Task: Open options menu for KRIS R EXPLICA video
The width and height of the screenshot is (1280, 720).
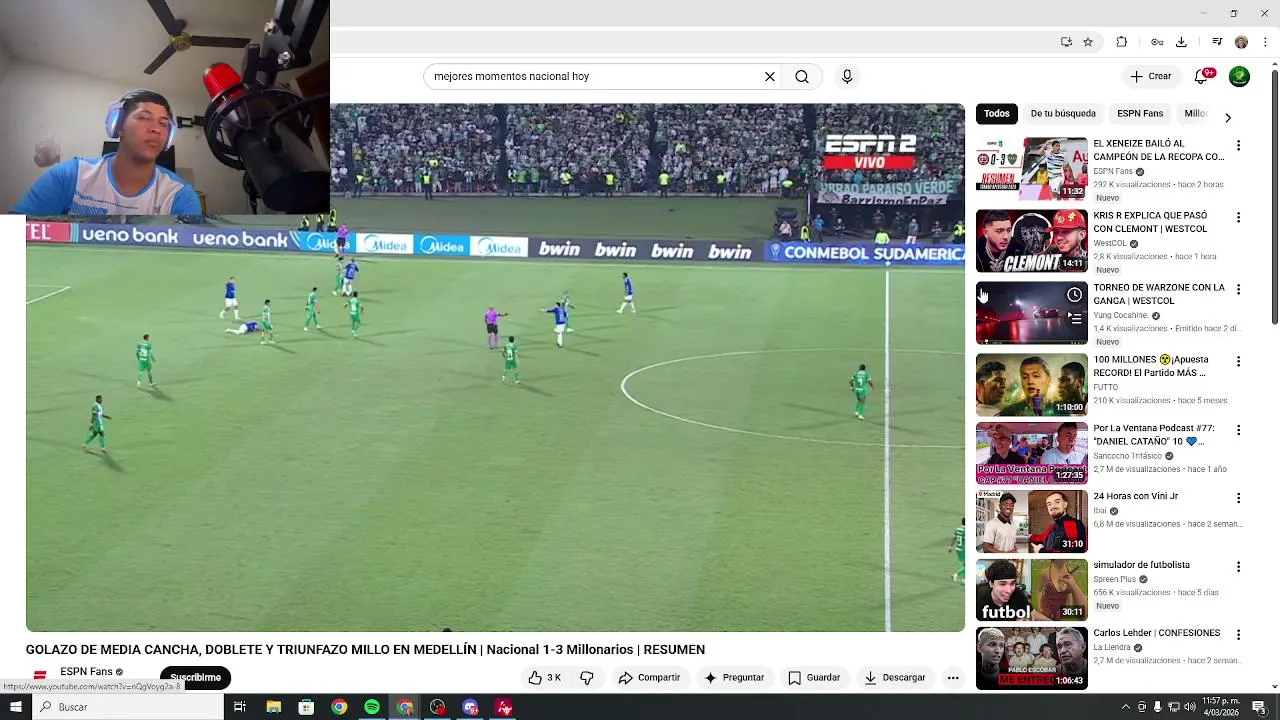Action: pyautogui.click(x=1238, y=217)
